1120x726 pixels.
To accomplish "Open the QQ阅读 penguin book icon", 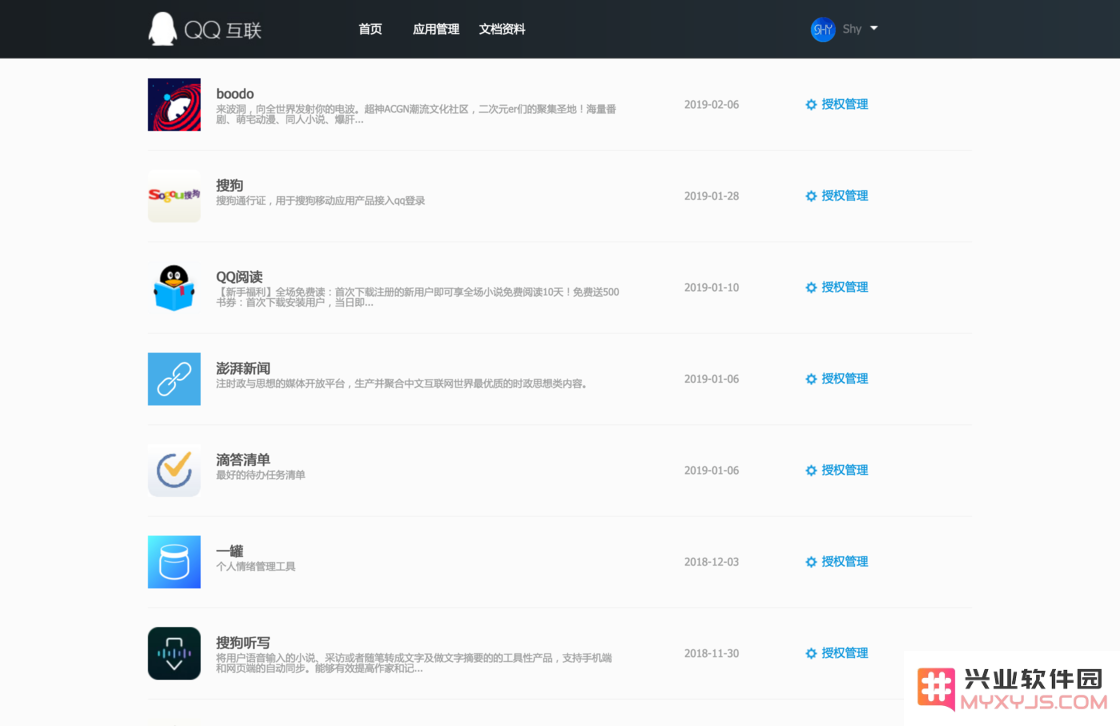I will [174, 287].
